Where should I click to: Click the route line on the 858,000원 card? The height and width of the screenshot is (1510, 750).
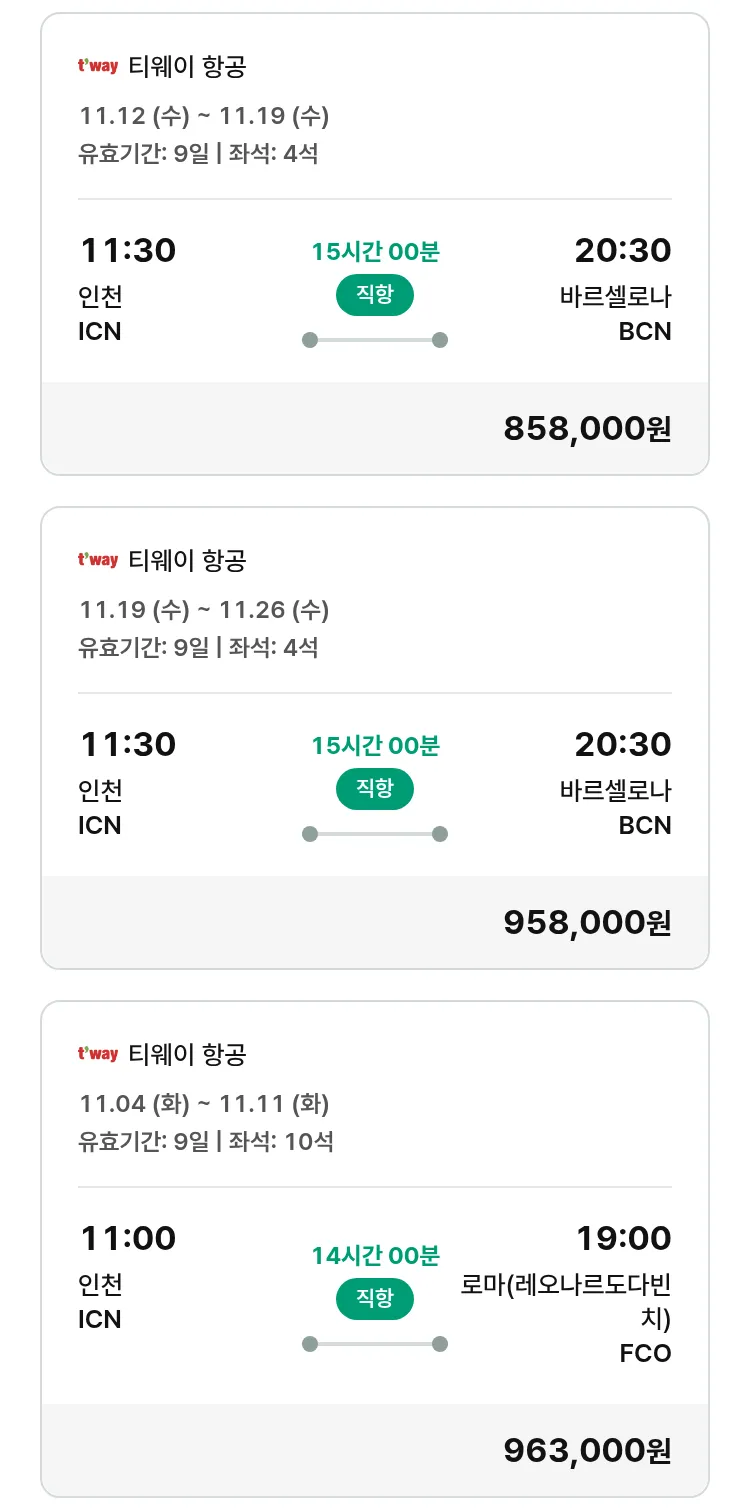click(x=374, y=340)
